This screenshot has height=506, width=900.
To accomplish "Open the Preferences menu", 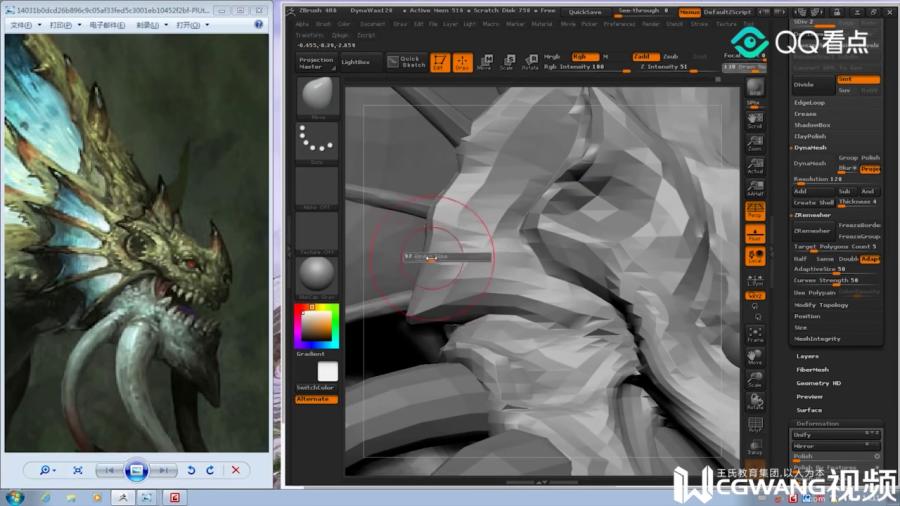I will coord(619,24).
